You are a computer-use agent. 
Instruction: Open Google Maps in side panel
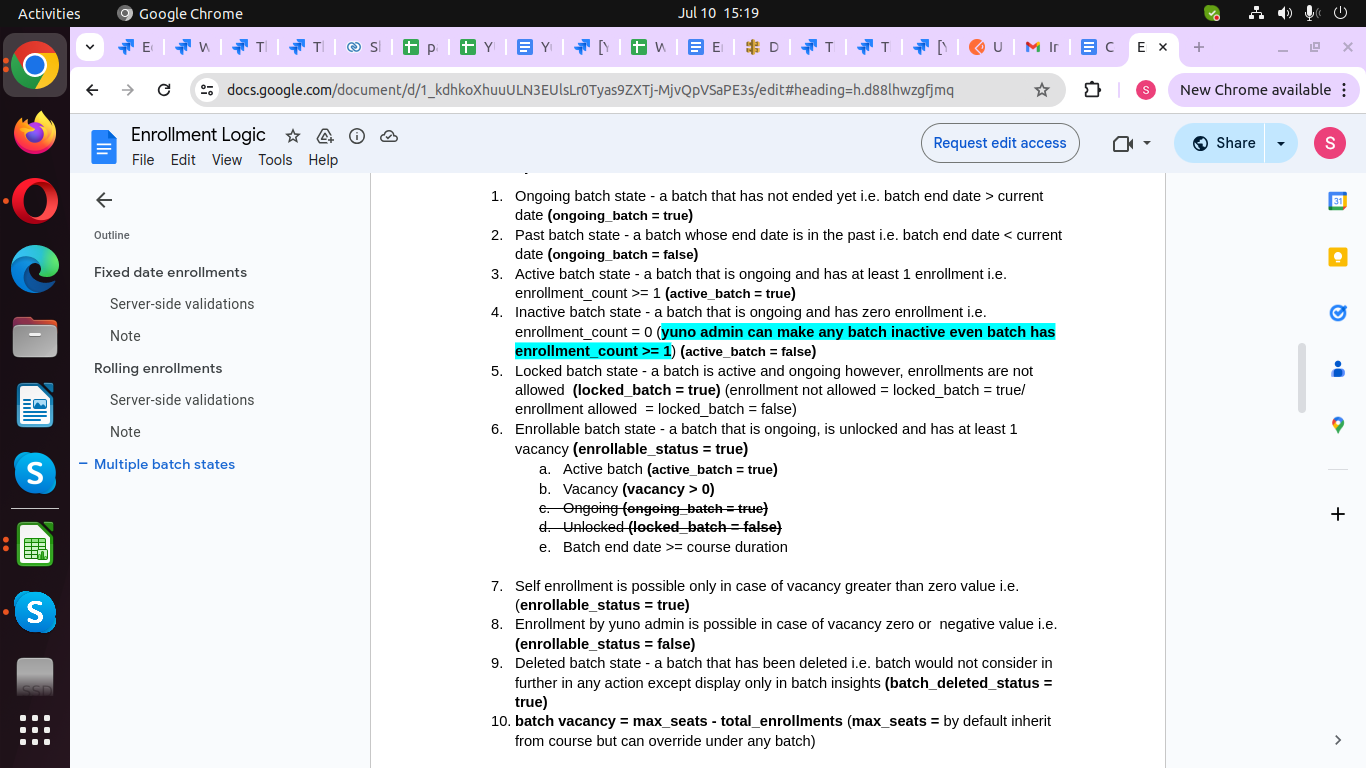point(1337,425)
